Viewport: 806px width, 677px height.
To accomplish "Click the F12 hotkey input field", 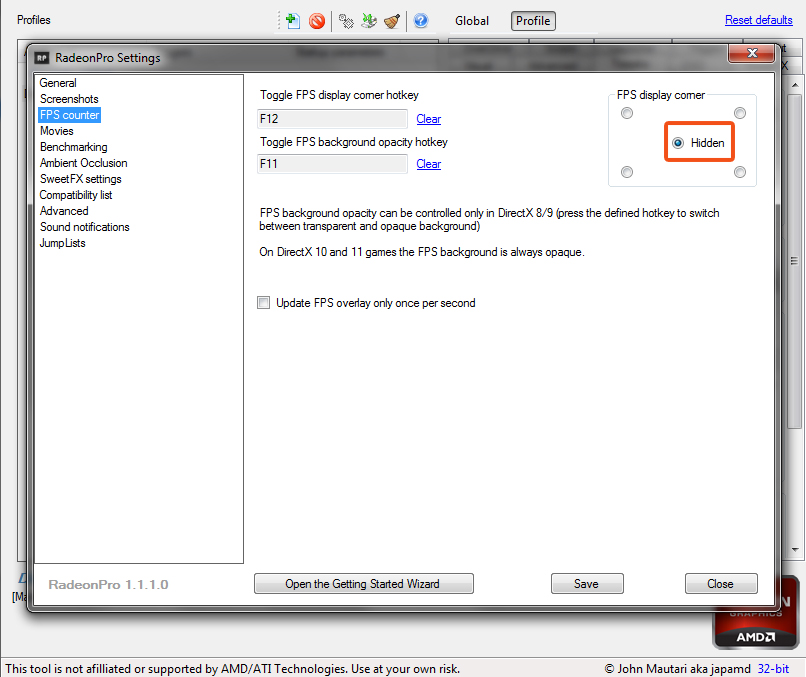I will (x=332, y=119).
